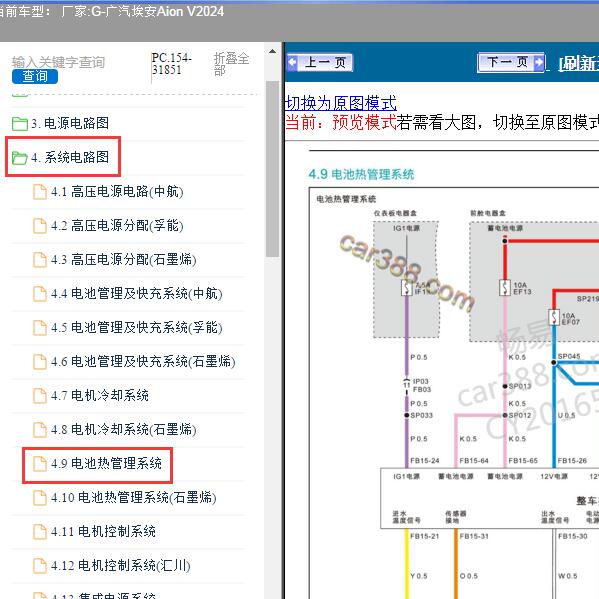Click document icon of 4.4 电池管理及快充系统(中航)
Screen dimensions: 599x599
click(x=40, y=294)
